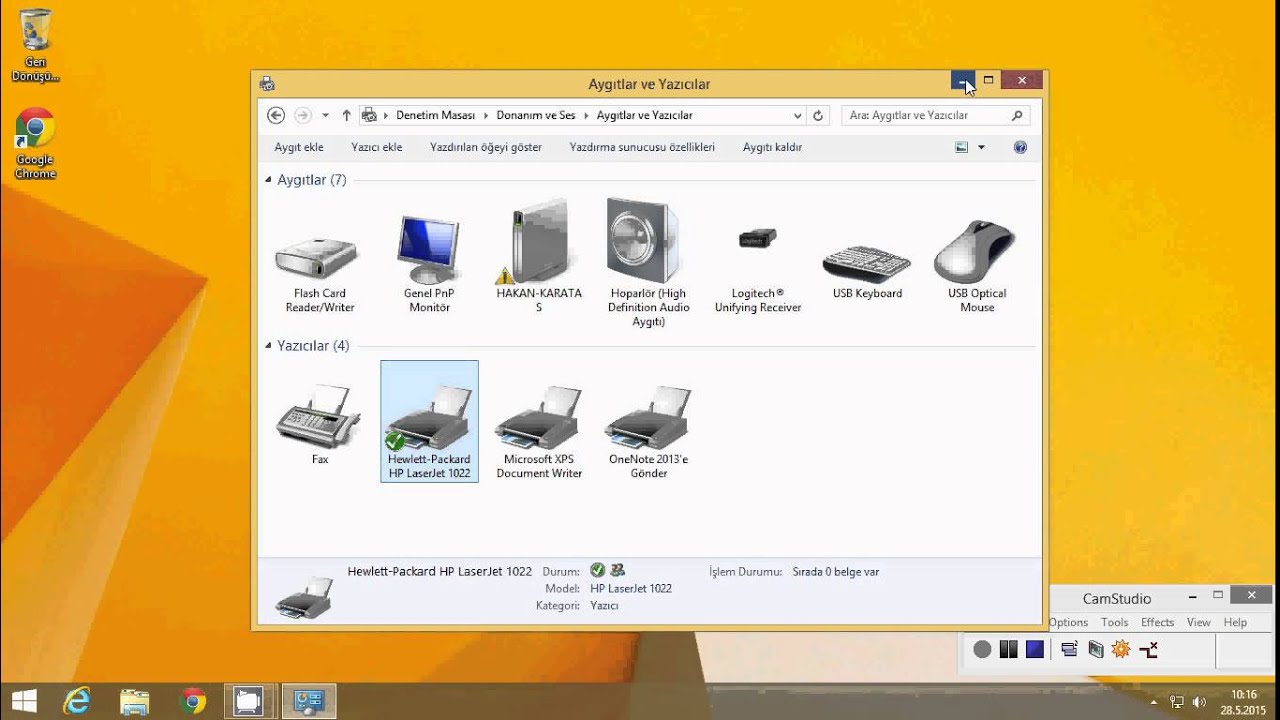Click the 'HP LaserJet 1022' model value
Viewport: 1280px width, 720px height.
coord(631,589)
